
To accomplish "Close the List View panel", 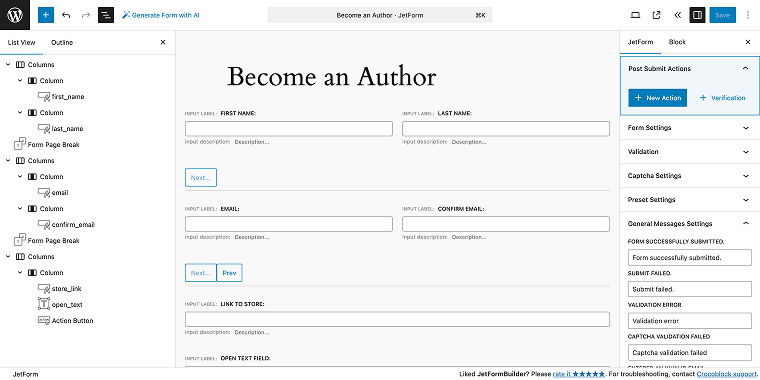I will pos(163,43).
